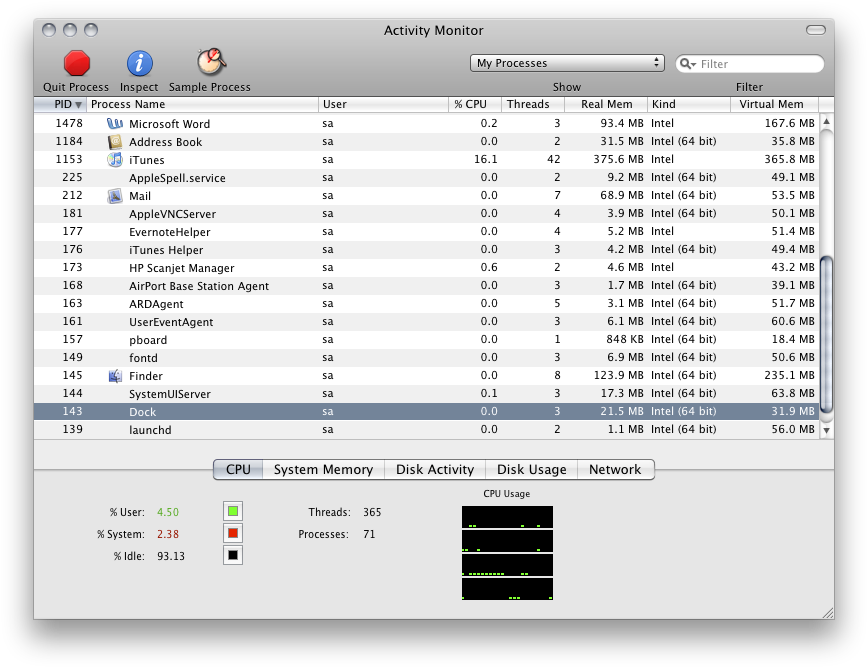Click the process list scroll up arrow
Image resolution: width=867 pixels, height=667 pixels.
826,121
